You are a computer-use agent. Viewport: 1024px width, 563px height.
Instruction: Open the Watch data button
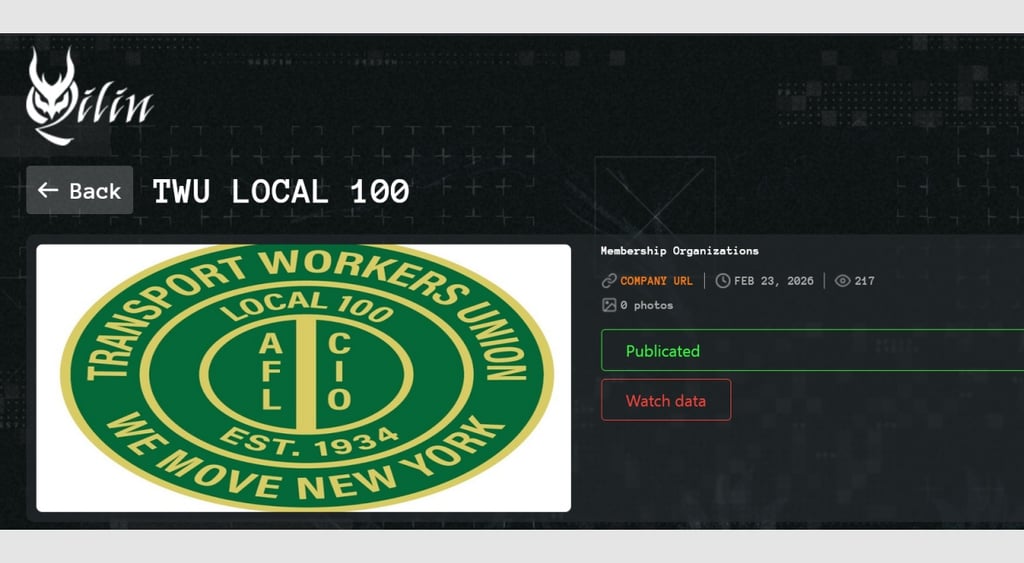(x=666, y=400)
